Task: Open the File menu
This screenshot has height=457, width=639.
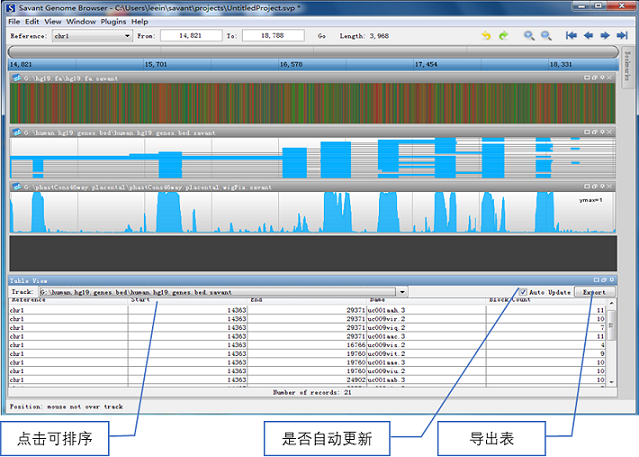Action: (13, 20)
